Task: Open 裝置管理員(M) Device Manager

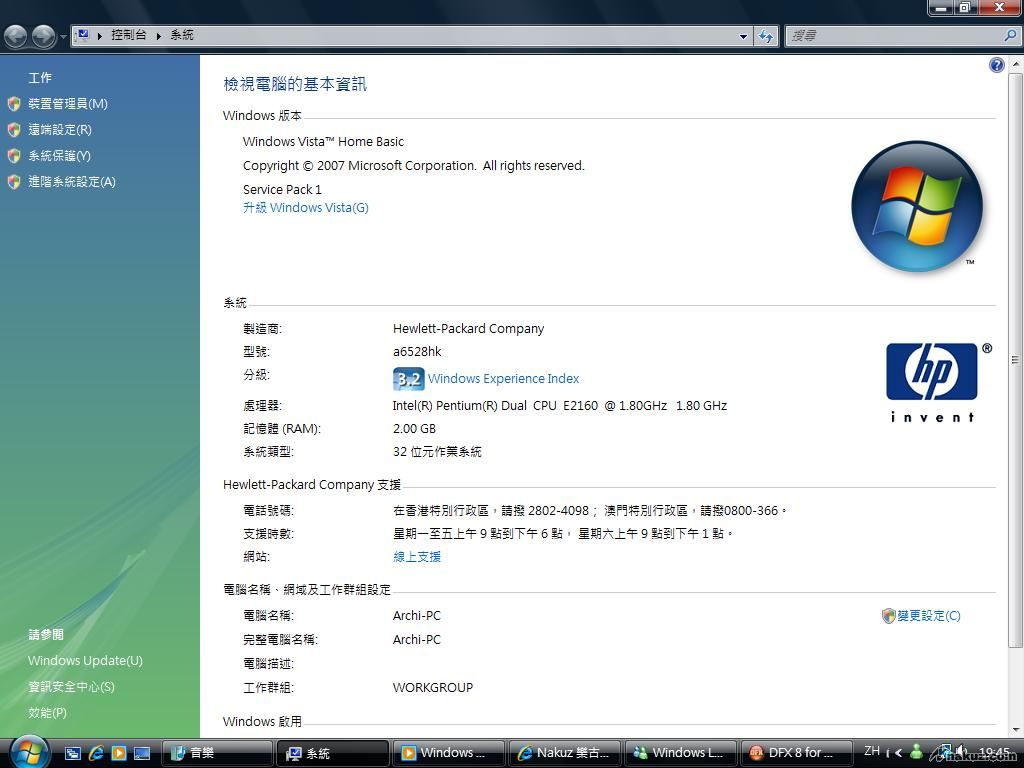Action: point(67,104)
